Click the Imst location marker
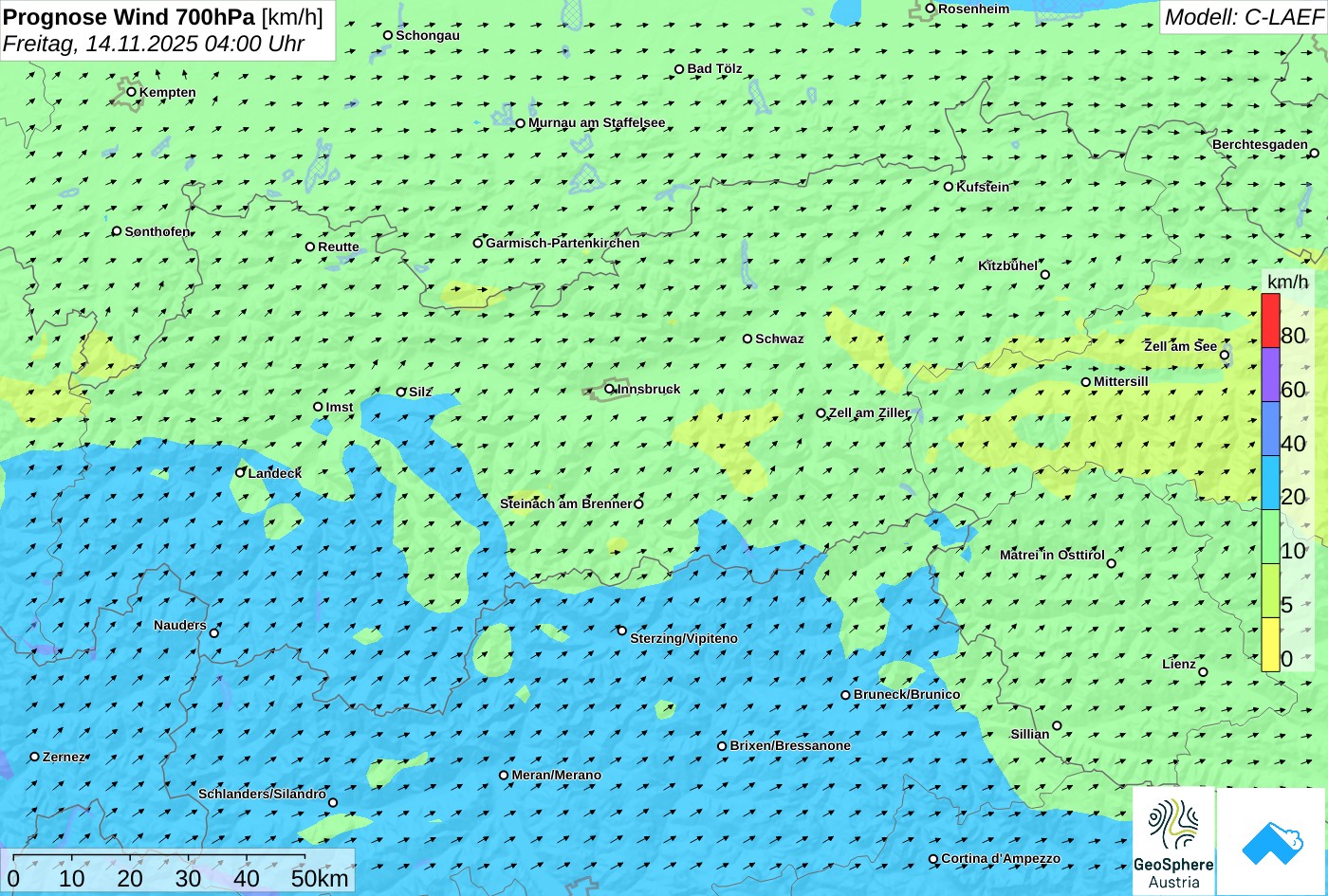Image resolution: width=1328 pixels, height=896 pixels. (x=318, y=407)
